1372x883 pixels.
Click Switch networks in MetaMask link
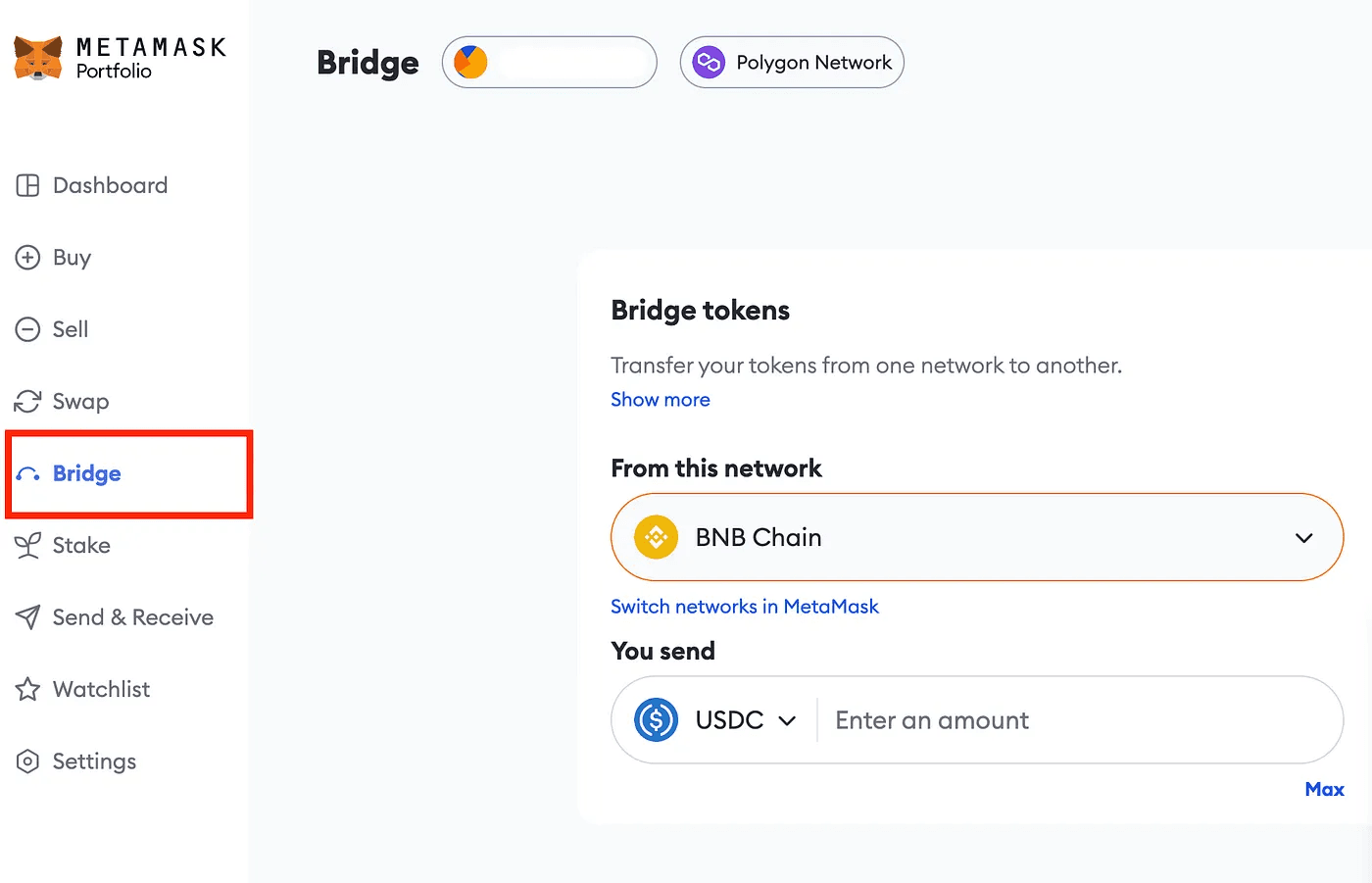[745, 607]
